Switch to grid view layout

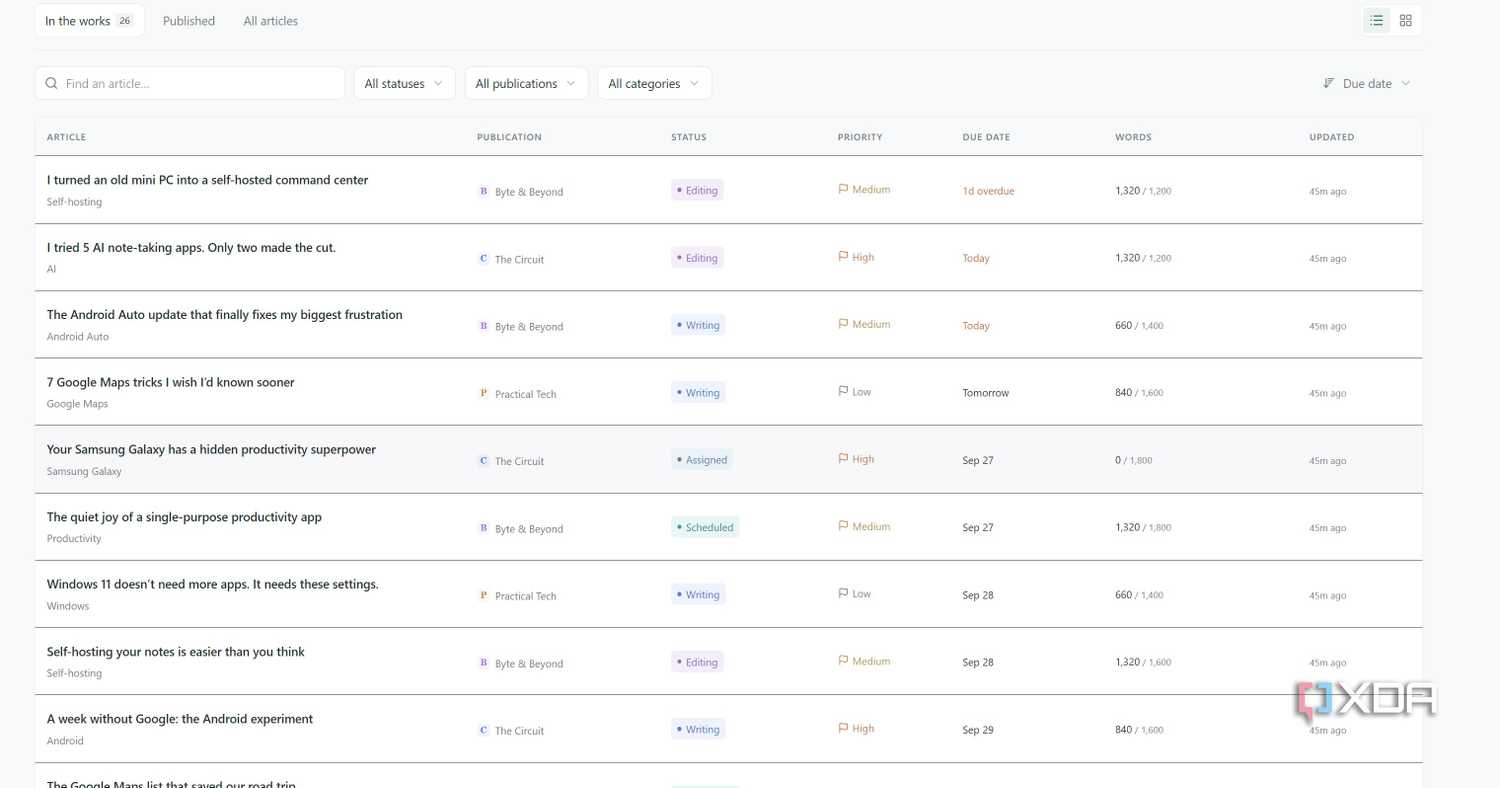click(1406, 20)
